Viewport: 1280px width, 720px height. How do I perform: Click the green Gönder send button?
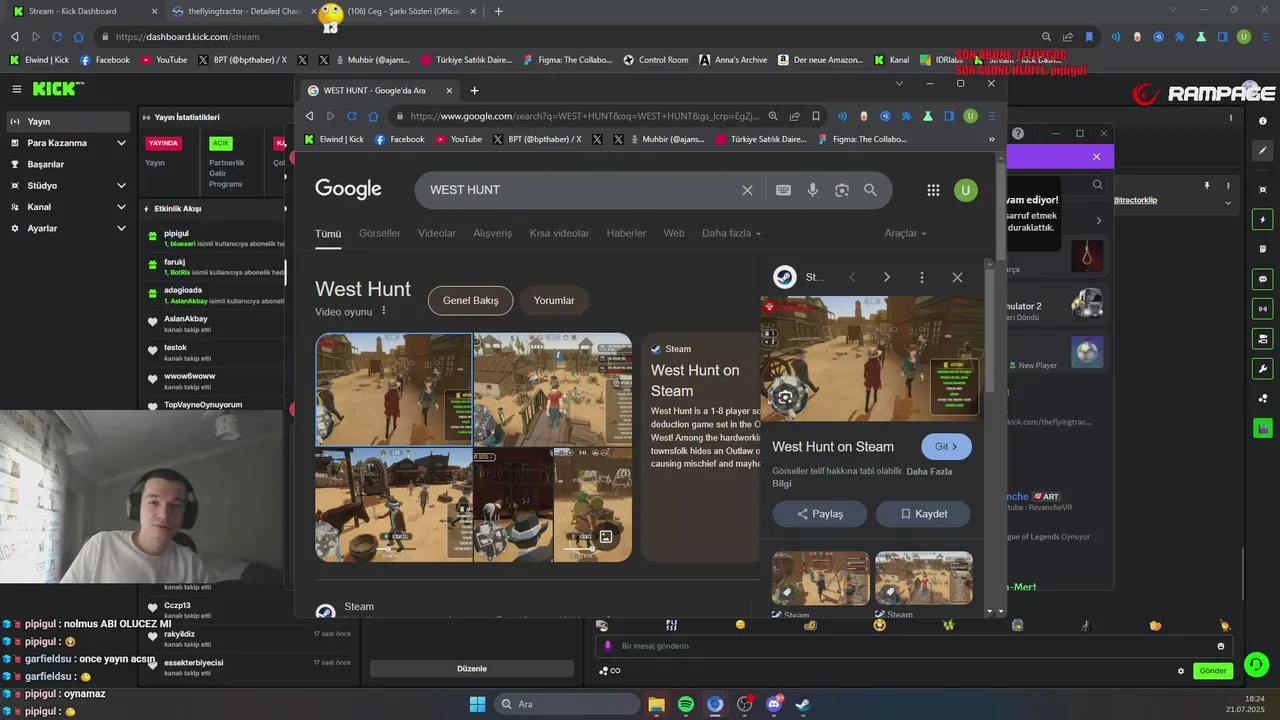tap(1213, 671)
